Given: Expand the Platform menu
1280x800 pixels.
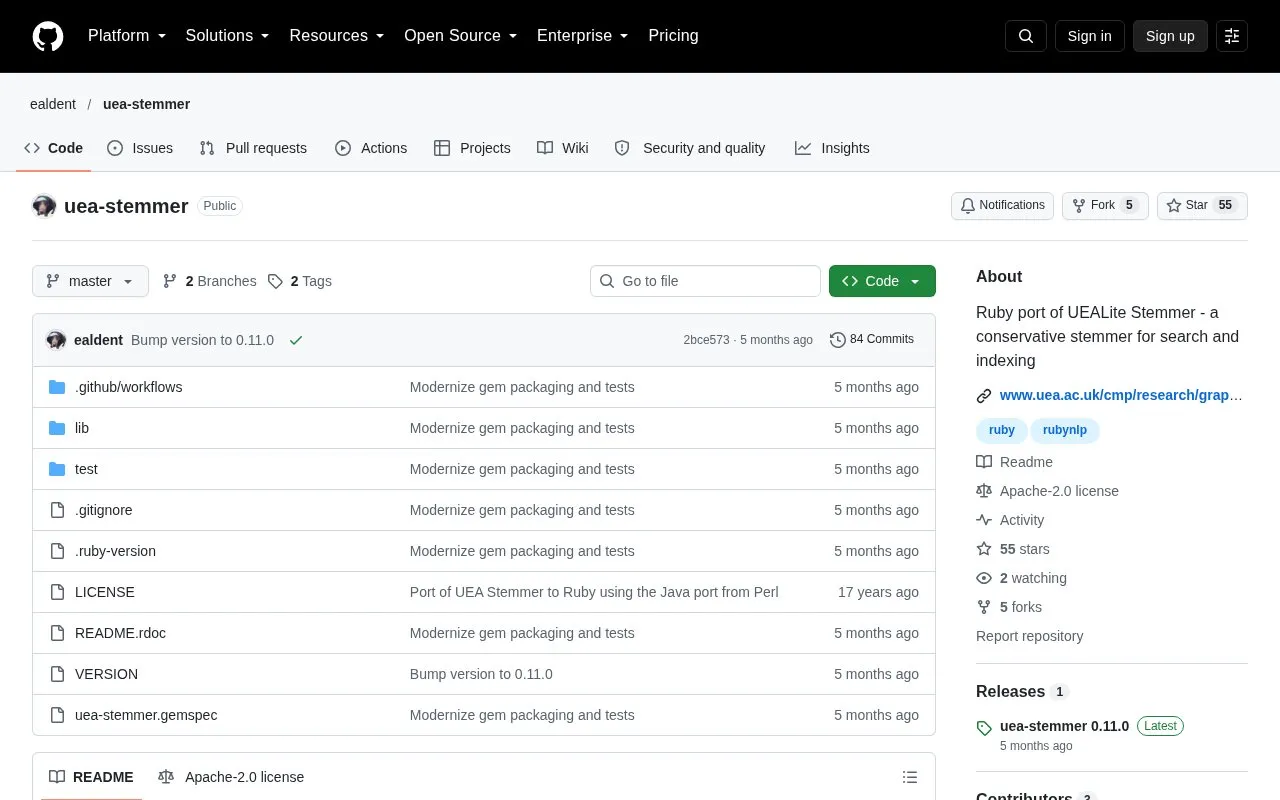Looking at the screenshot, I should coord(127,36).
